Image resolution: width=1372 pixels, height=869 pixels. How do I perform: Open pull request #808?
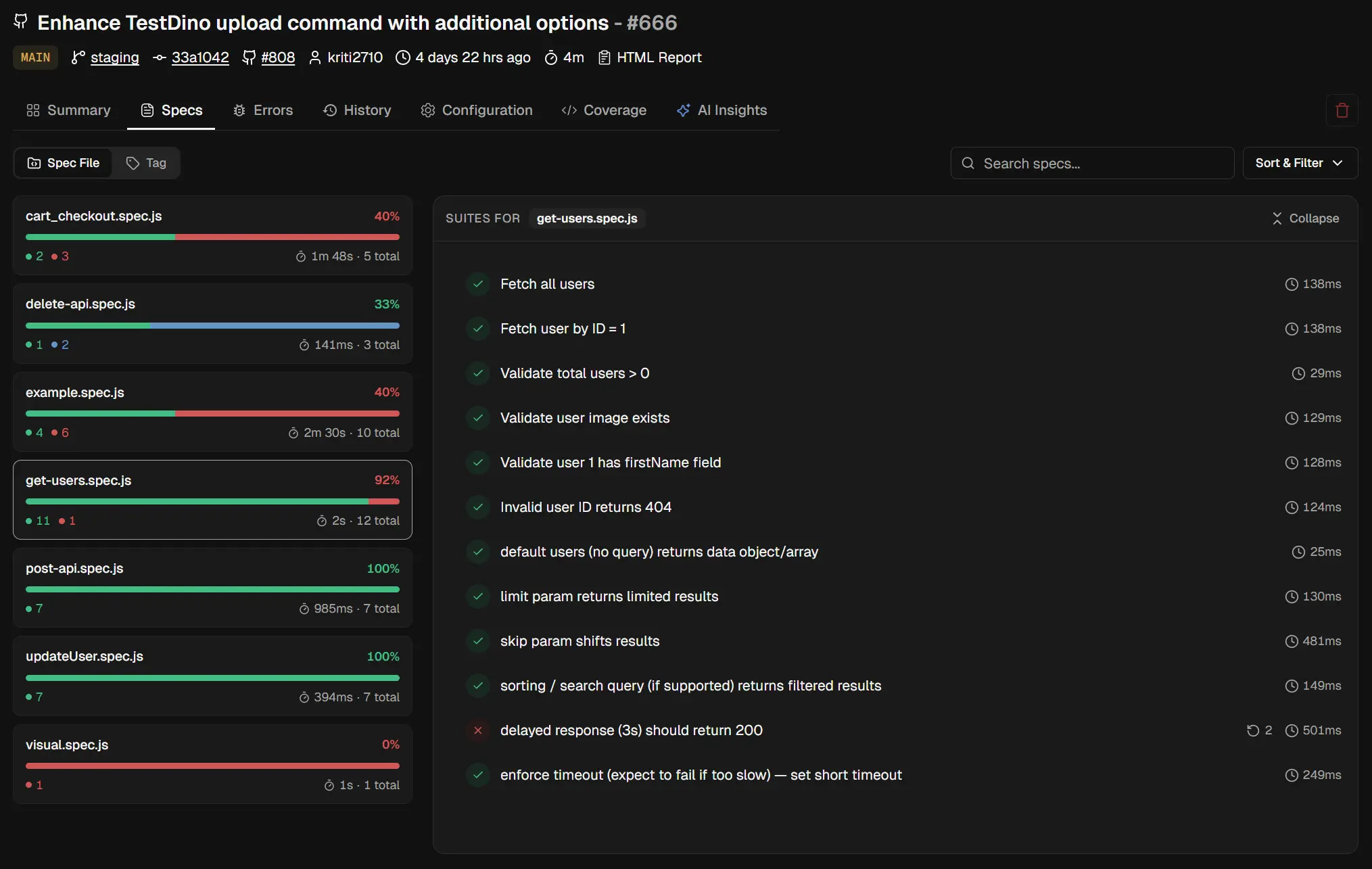pyautogui.click(x=277, y=57)
